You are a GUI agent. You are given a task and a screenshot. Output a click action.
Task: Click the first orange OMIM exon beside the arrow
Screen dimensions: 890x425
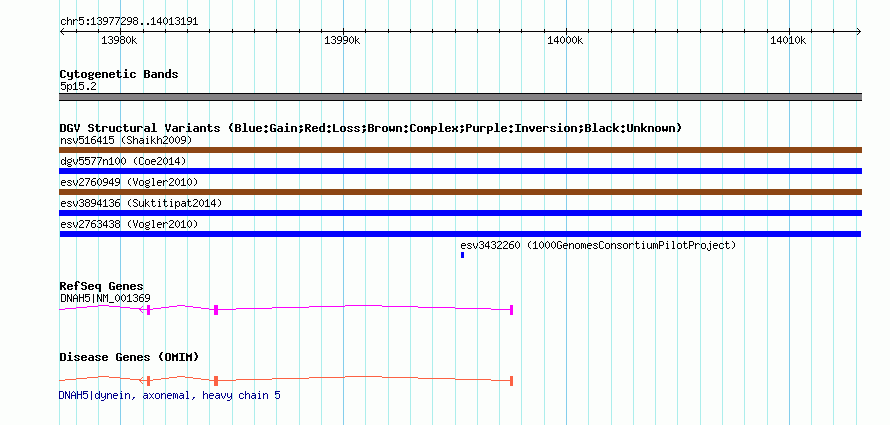click(x=148, y=381)
